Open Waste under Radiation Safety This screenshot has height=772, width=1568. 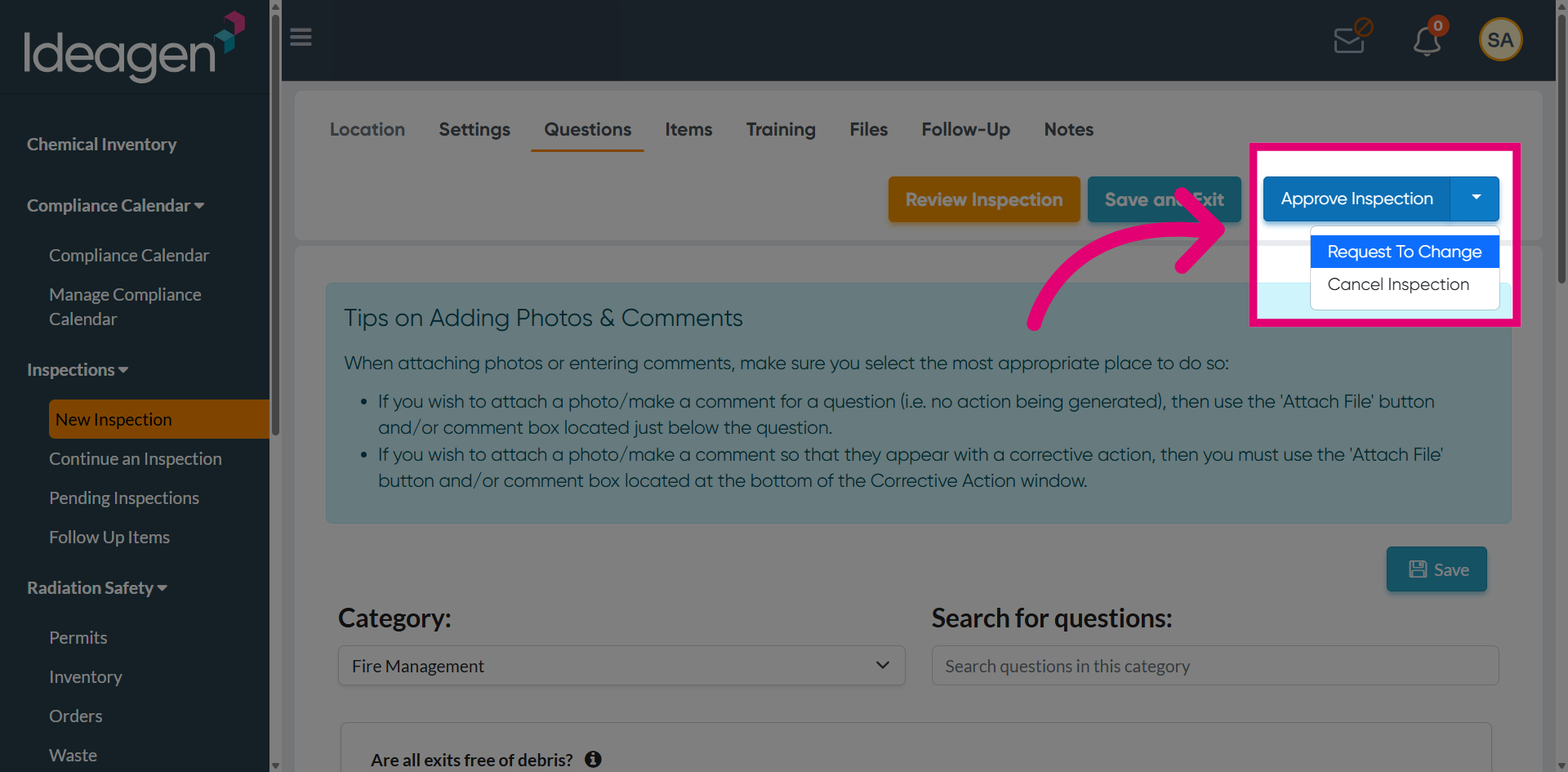click(x=73, y=756)
